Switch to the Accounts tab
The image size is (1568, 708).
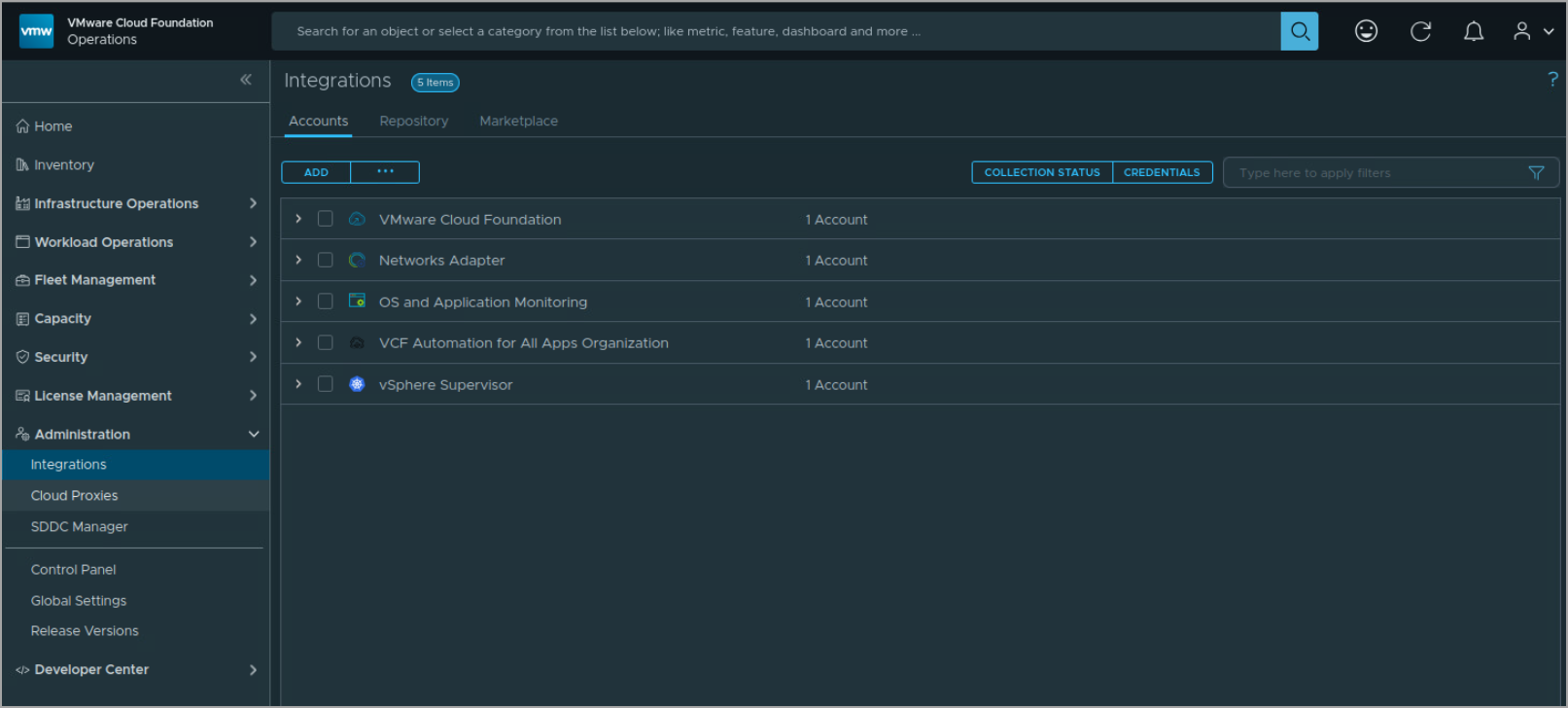[x=318, y=121]
